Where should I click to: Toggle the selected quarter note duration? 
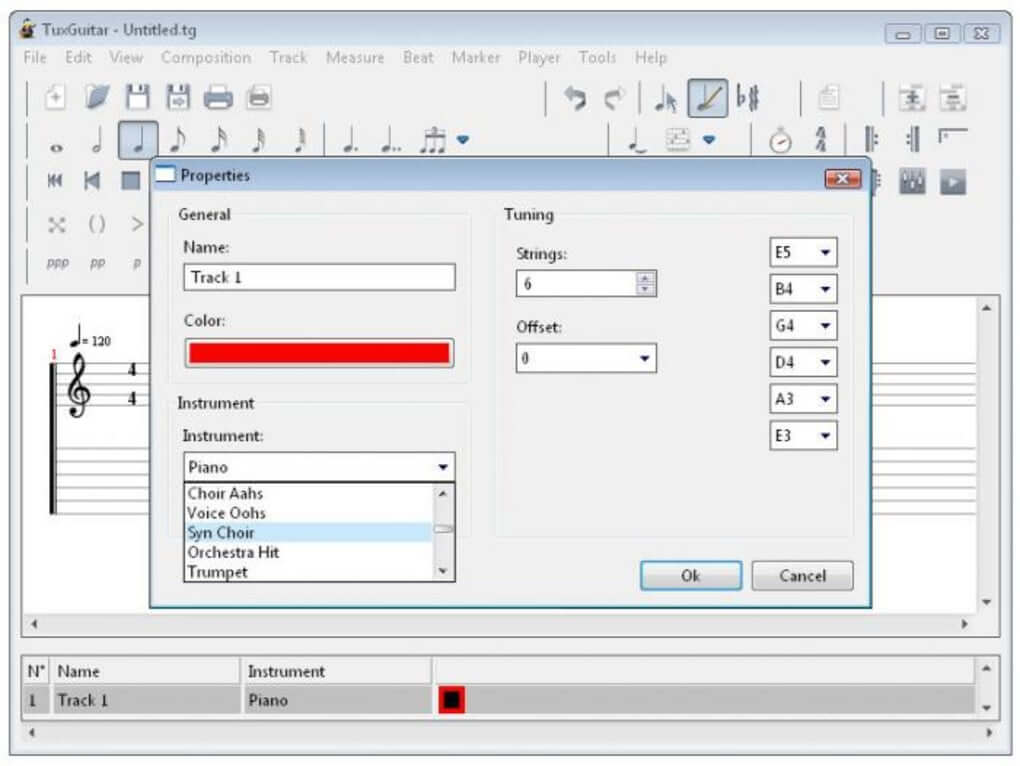[x=137, y=141]
